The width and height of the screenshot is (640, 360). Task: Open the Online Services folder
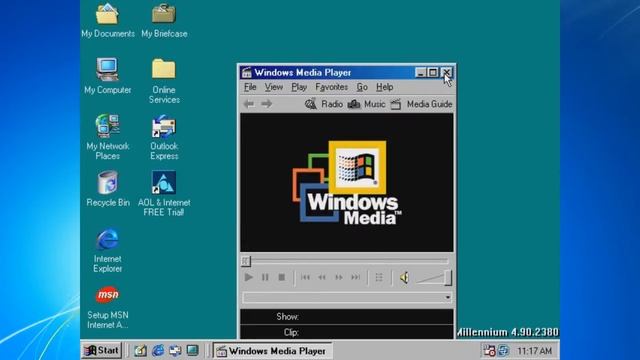click(164, 81)
